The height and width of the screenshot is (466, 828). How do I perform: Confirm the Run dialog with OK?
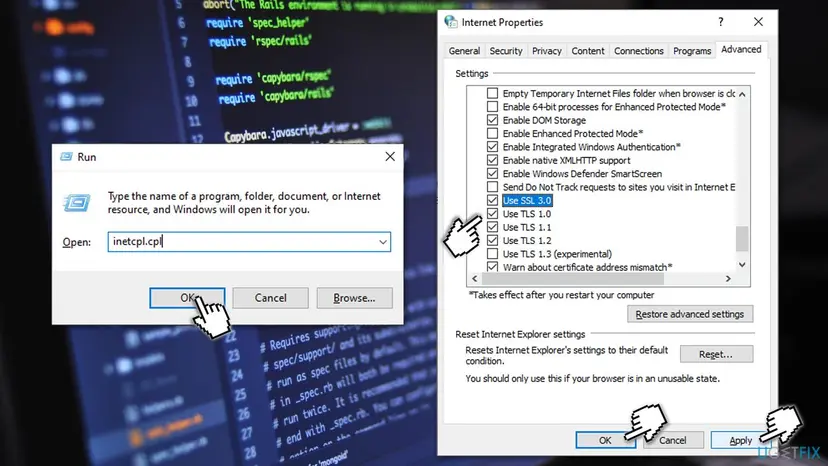click(x=187, y=298)
